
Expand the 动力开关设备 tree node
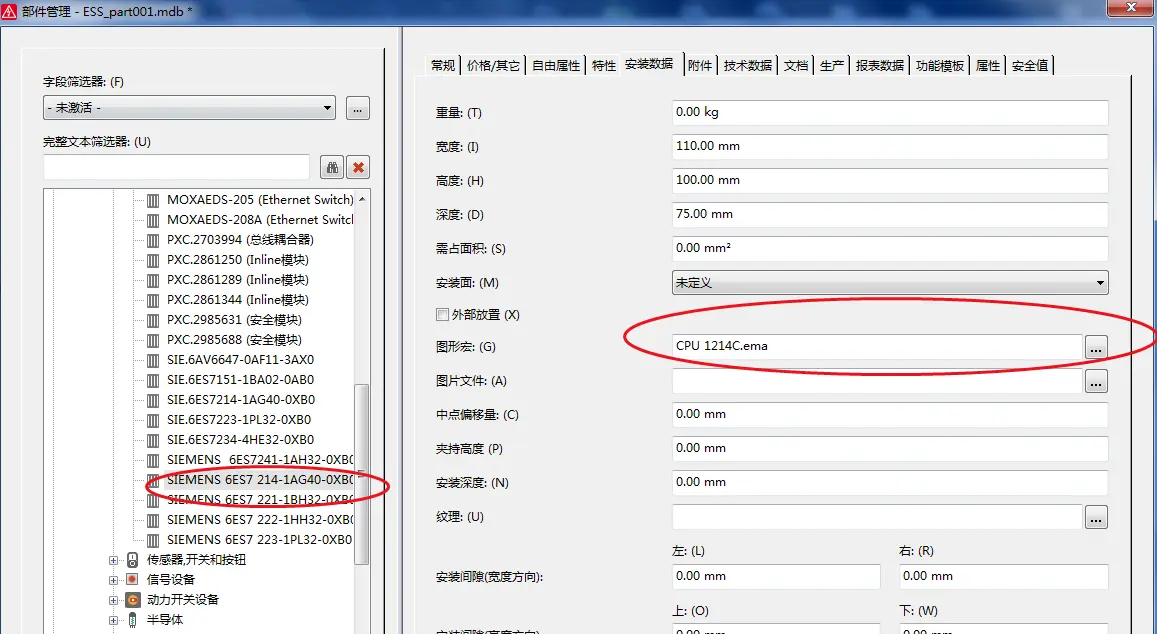pos(114,600)
